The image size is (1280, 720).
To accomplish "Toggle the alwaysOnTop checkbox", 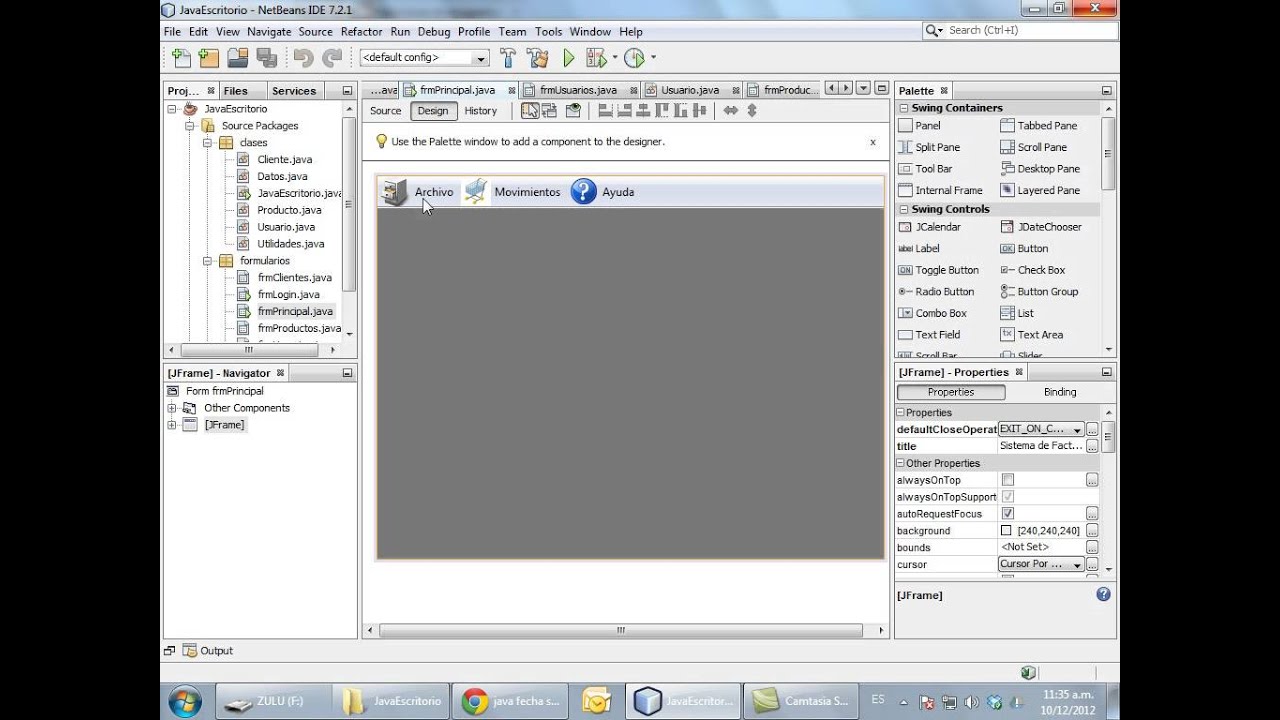I will tap(1008, 480).
